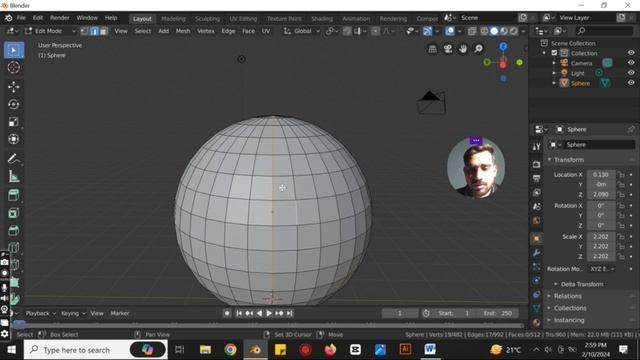Open the Edit Mode dropdown
The height and width of the screenshot is (360, 640).
[50, 31]
